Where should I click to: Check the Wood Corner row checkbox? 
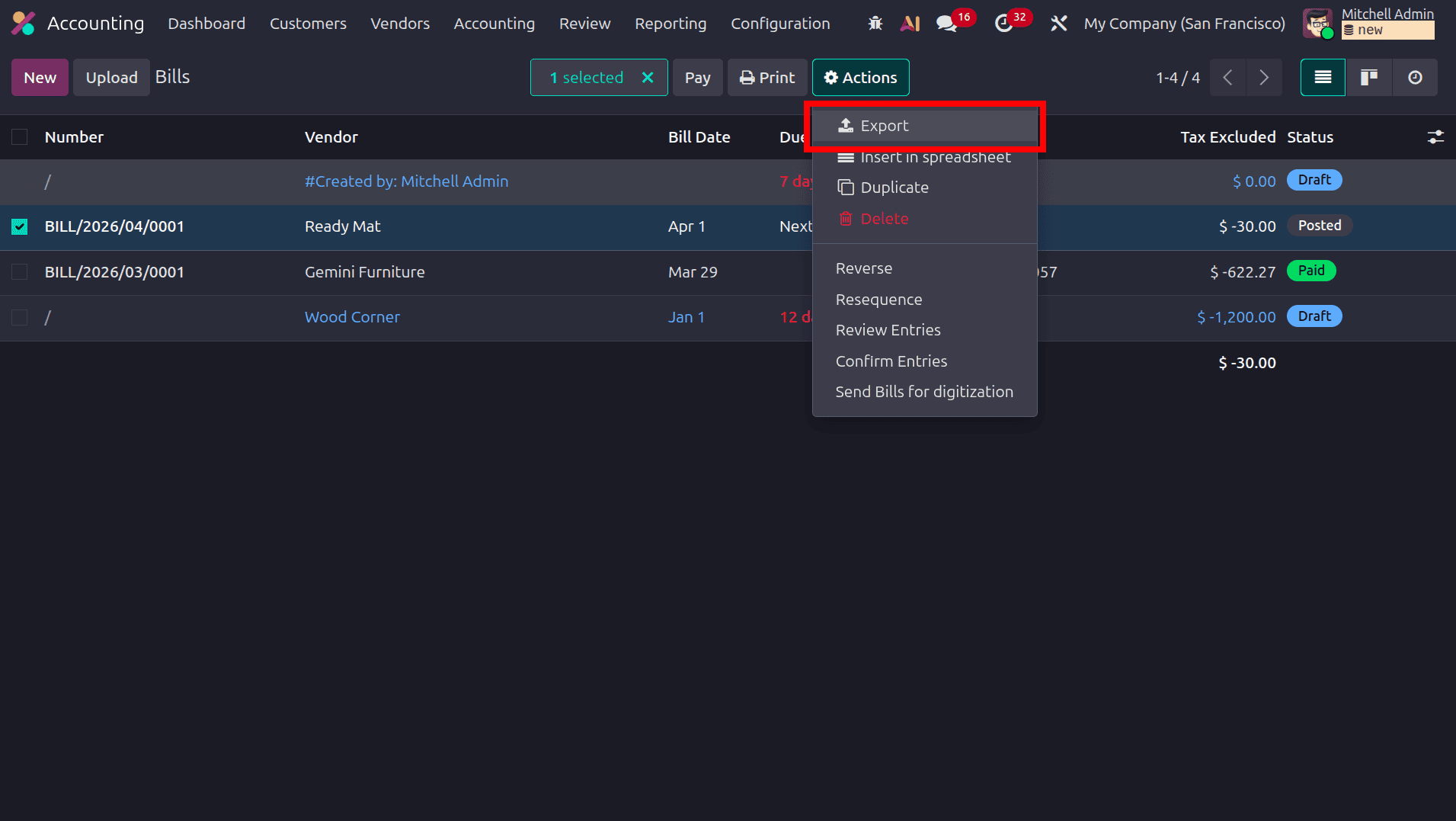pos(20,317)
